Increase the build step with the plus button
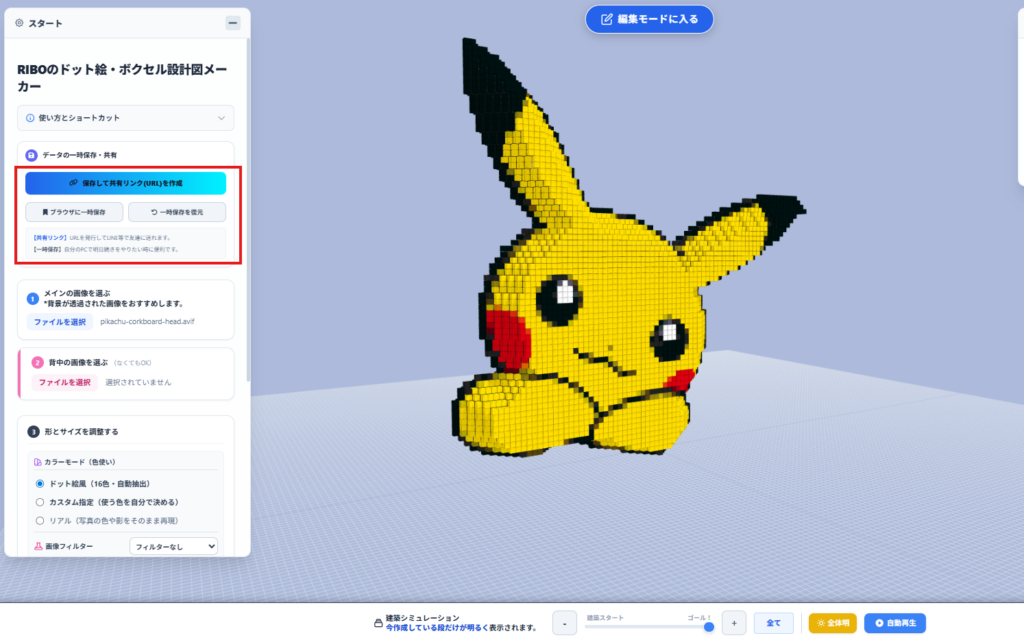 734,623
